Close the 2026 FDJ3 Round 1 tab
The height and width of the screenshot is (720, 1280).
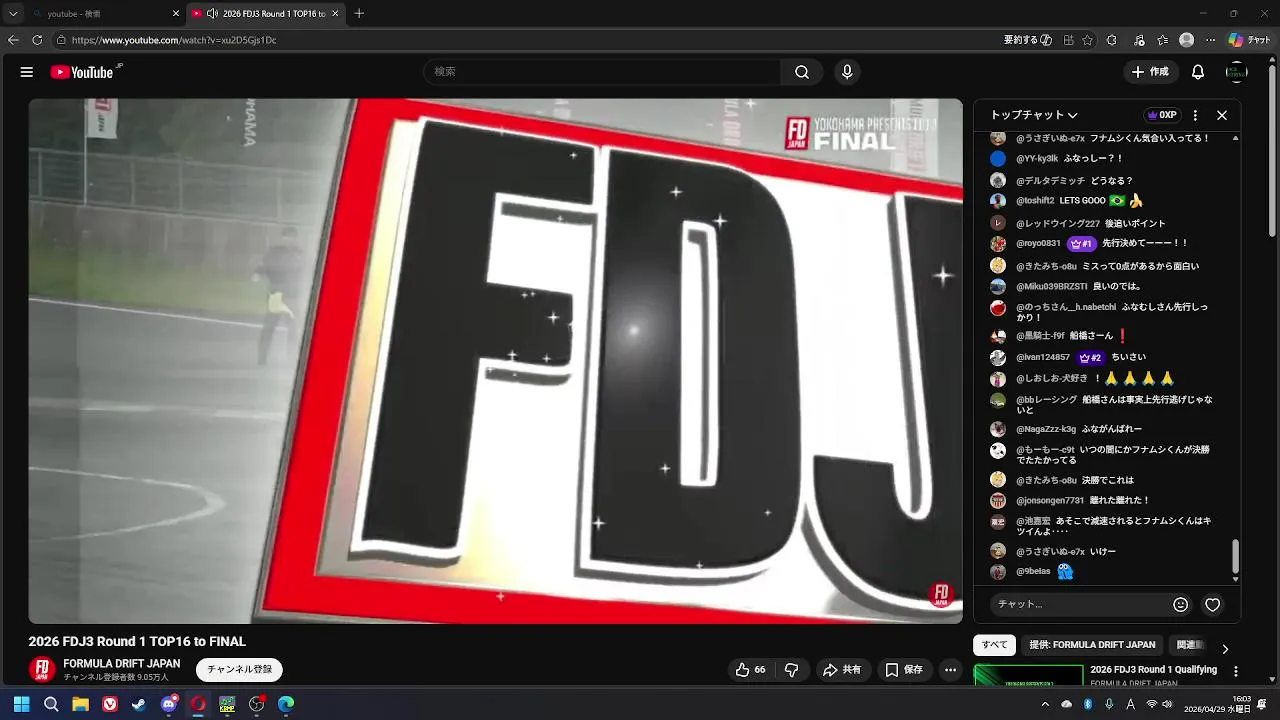coord(335,14)
